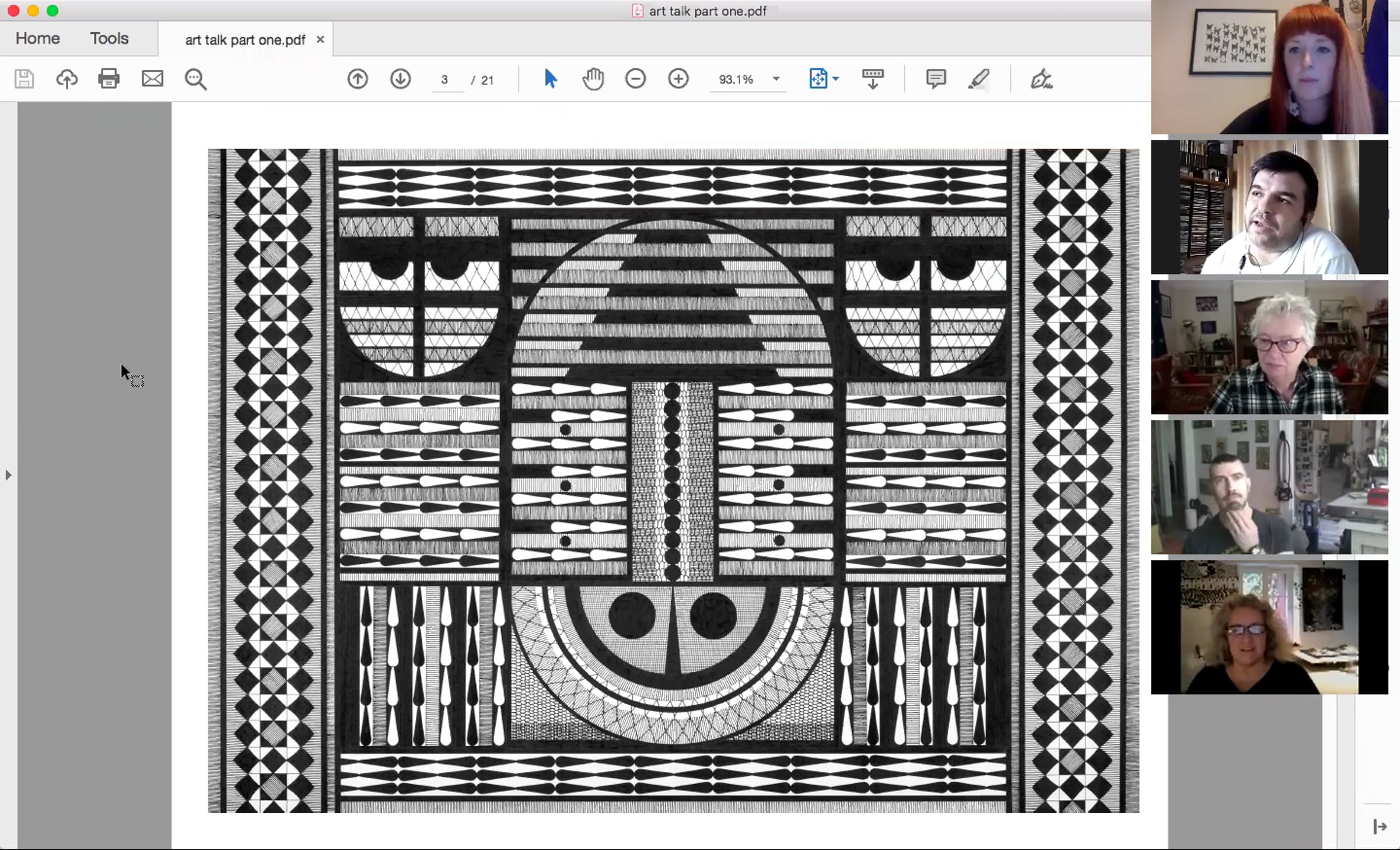Viewport: 1400px width, 850px height.
Task: Zoom in with plus circle
Action: [678, 79]
